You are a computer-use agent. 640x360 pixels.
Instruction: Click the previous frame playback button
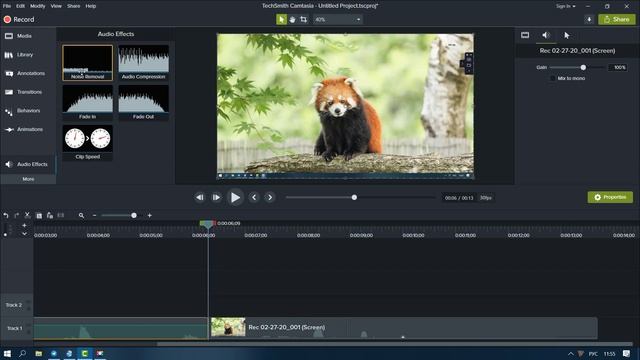pos(200,198)
